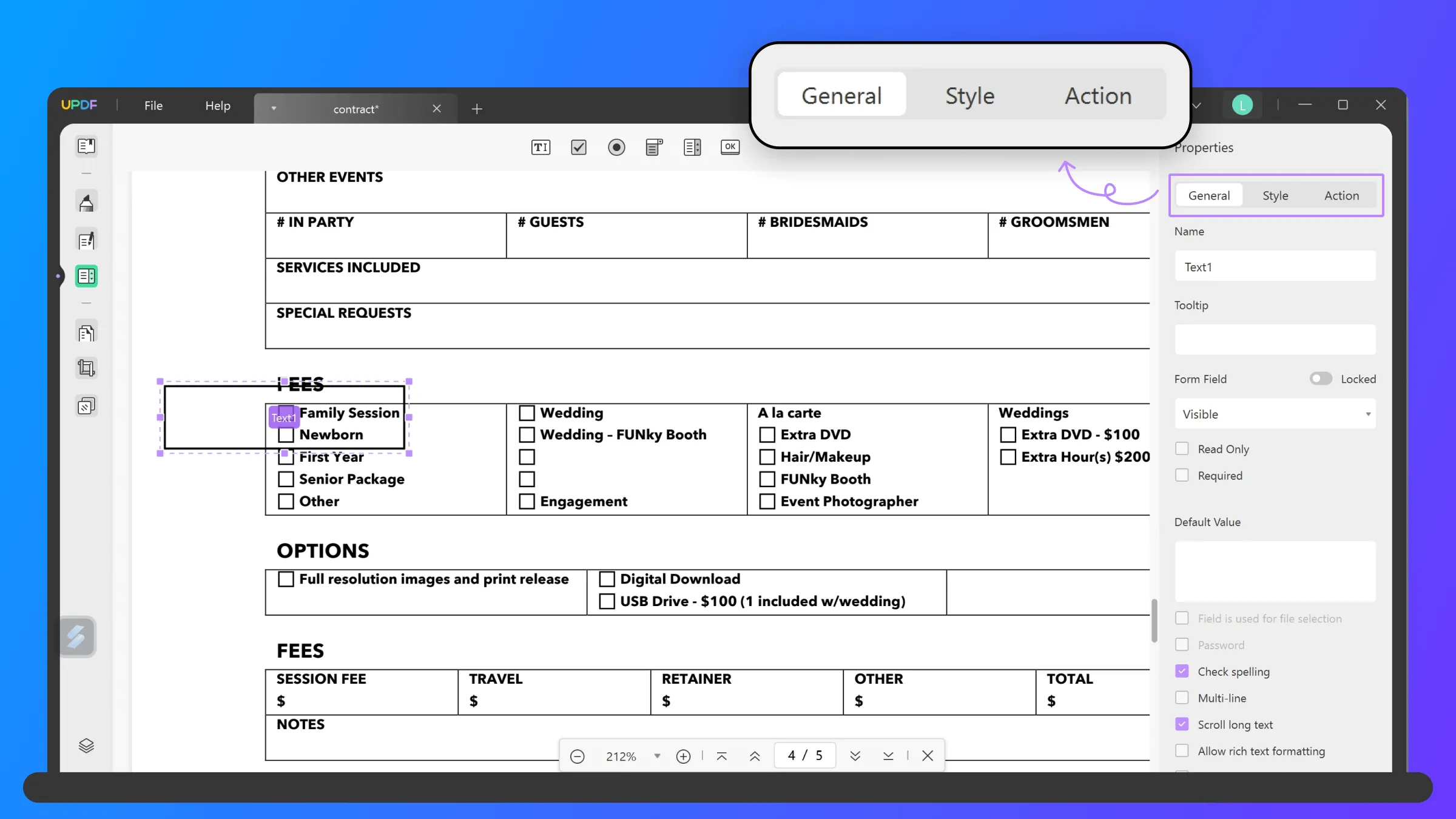Enable the Multi-line checkbox option
Screen dimensions: 1456x819
1182,698
